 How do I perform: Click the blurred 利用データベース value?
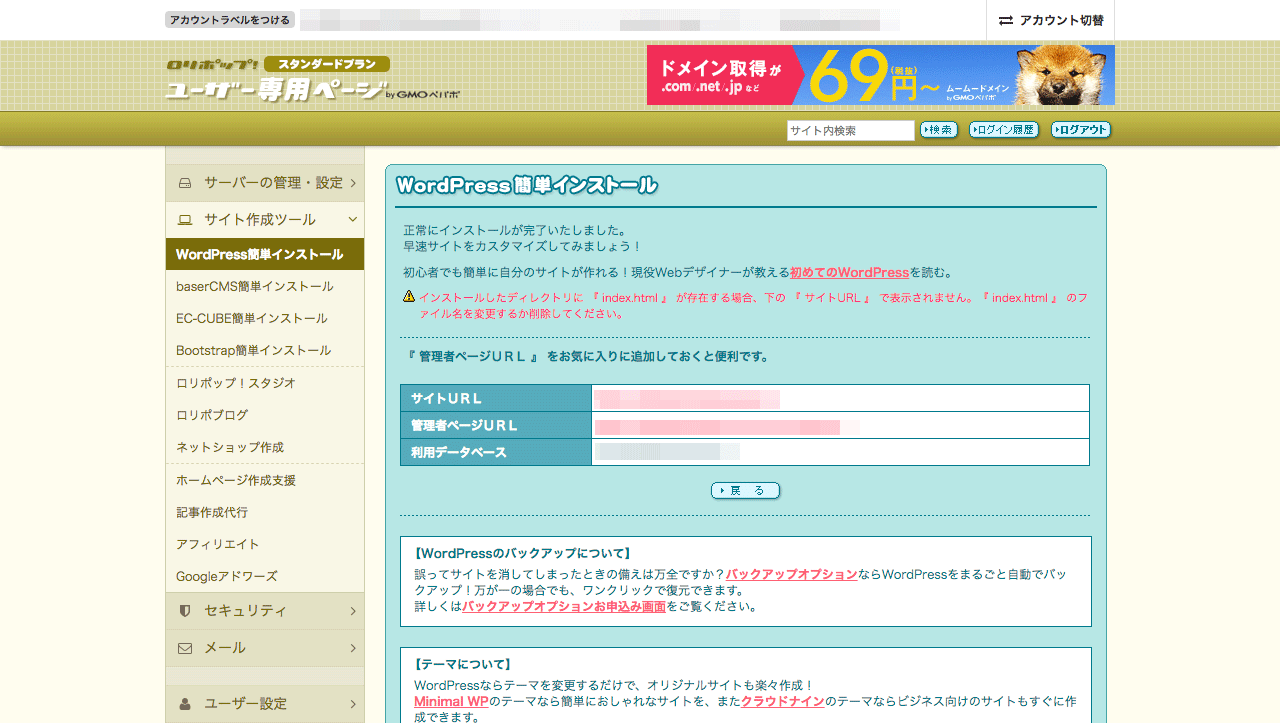[668, 452]
